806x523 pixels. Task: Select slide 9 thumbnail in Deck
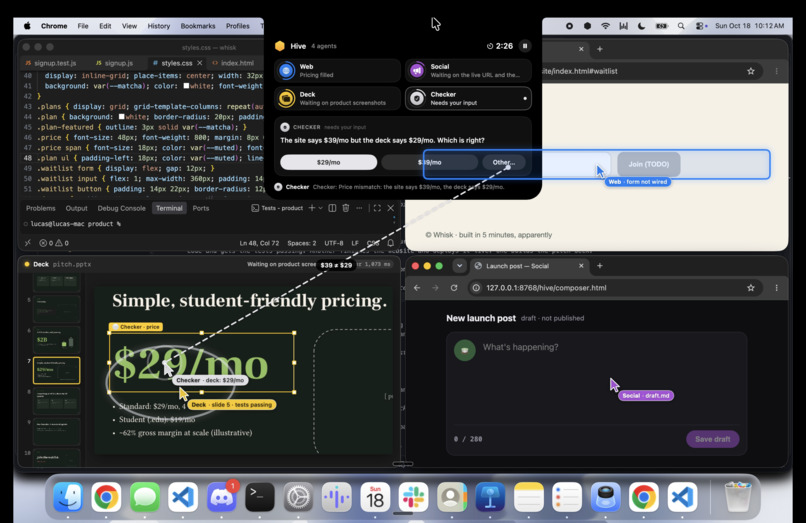click(x=57, y=431)
